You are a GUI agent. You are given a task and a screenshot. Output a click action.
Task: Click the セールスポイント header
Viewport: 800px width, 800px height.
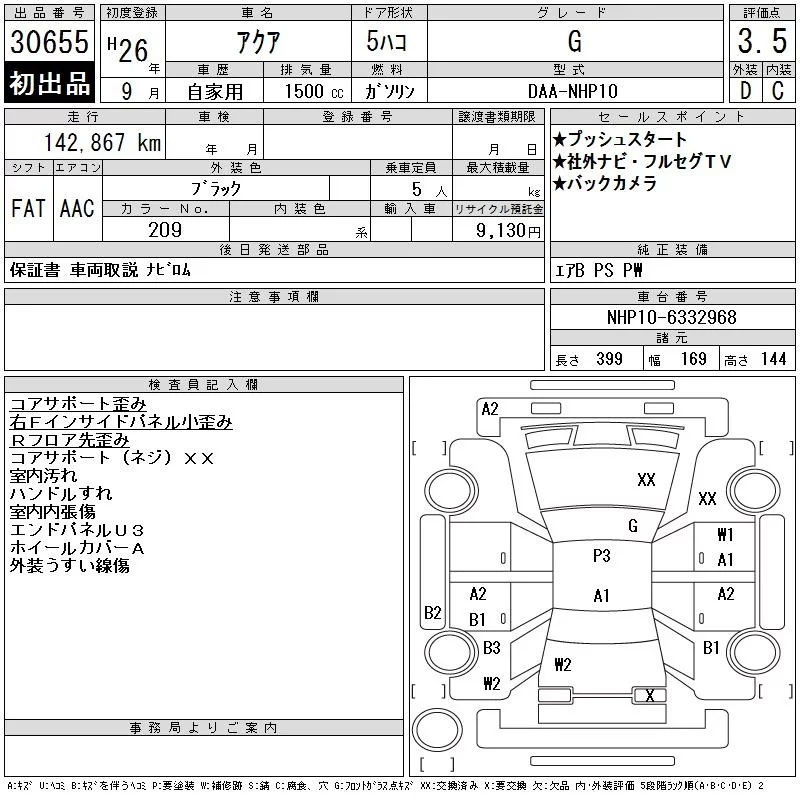tap(672, 116)
